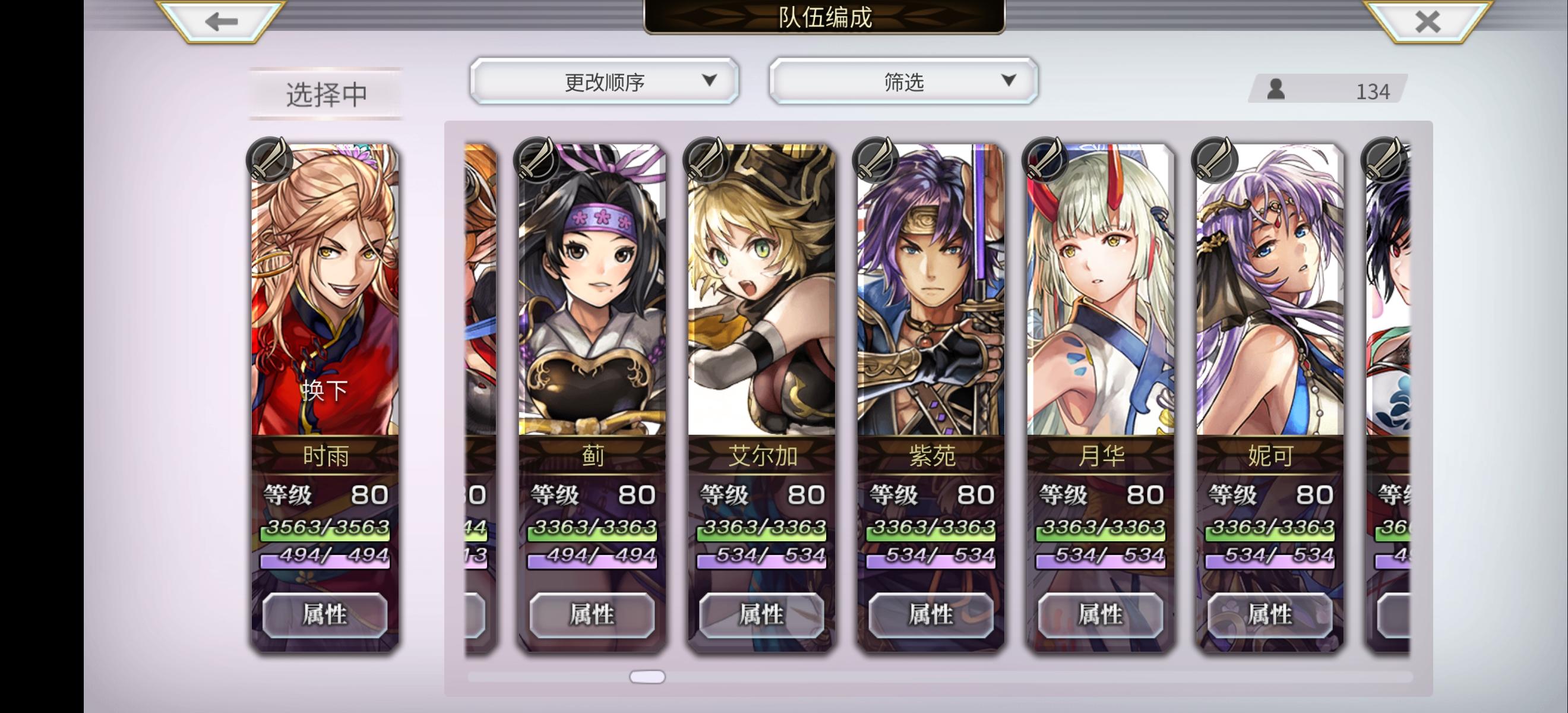Select the 蓟 character portrait
Image resolution: width=1568 pixels, height=713 pixels.
click(592, 290)
